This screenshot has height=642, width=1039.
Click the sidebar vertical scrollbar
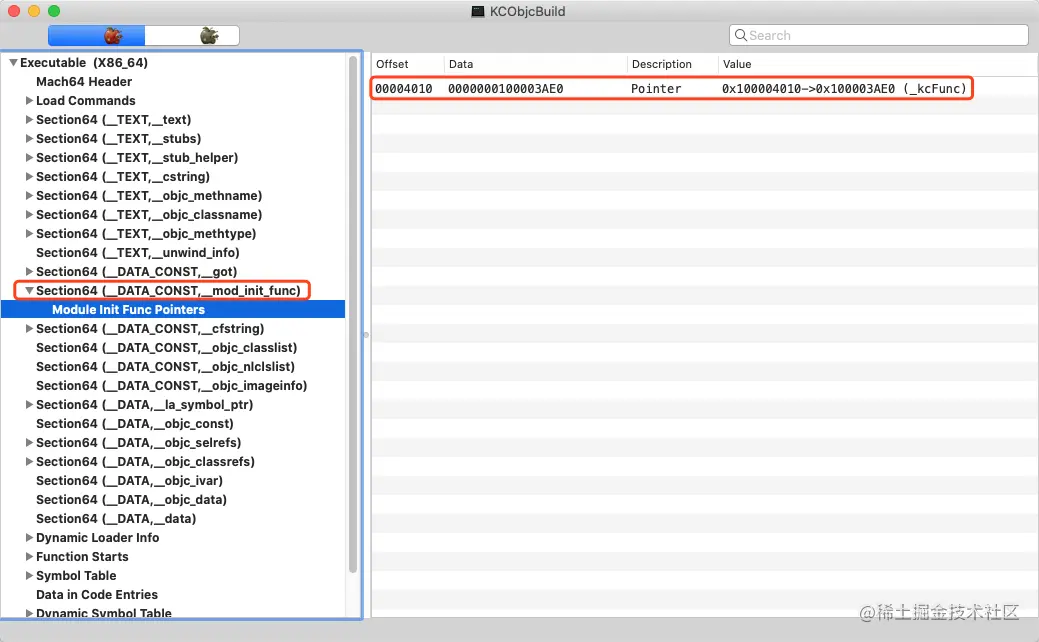353,315
